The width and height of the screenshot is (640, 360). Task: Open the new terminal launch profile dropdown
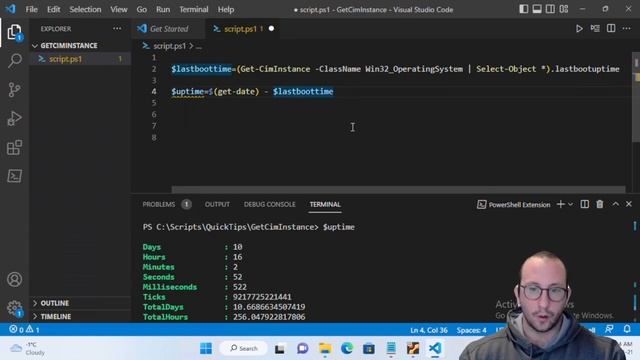click(571, 204)
